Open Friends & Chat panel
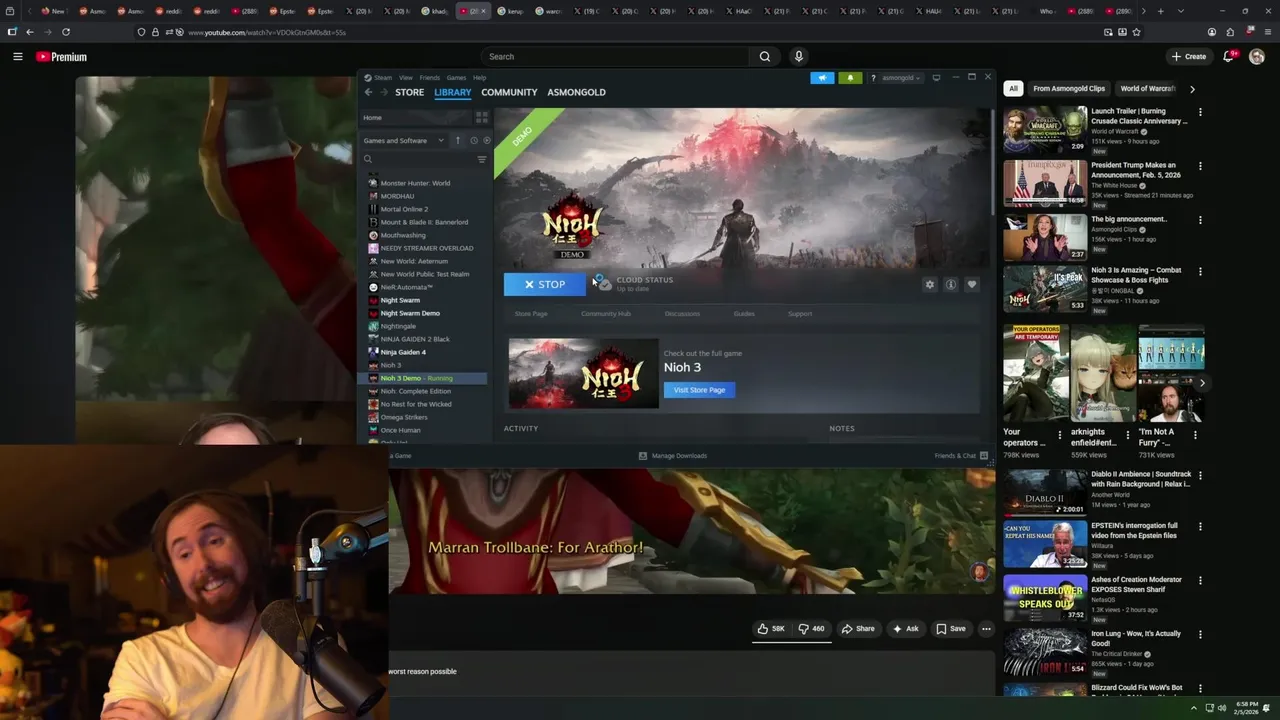 pos(961,456)
